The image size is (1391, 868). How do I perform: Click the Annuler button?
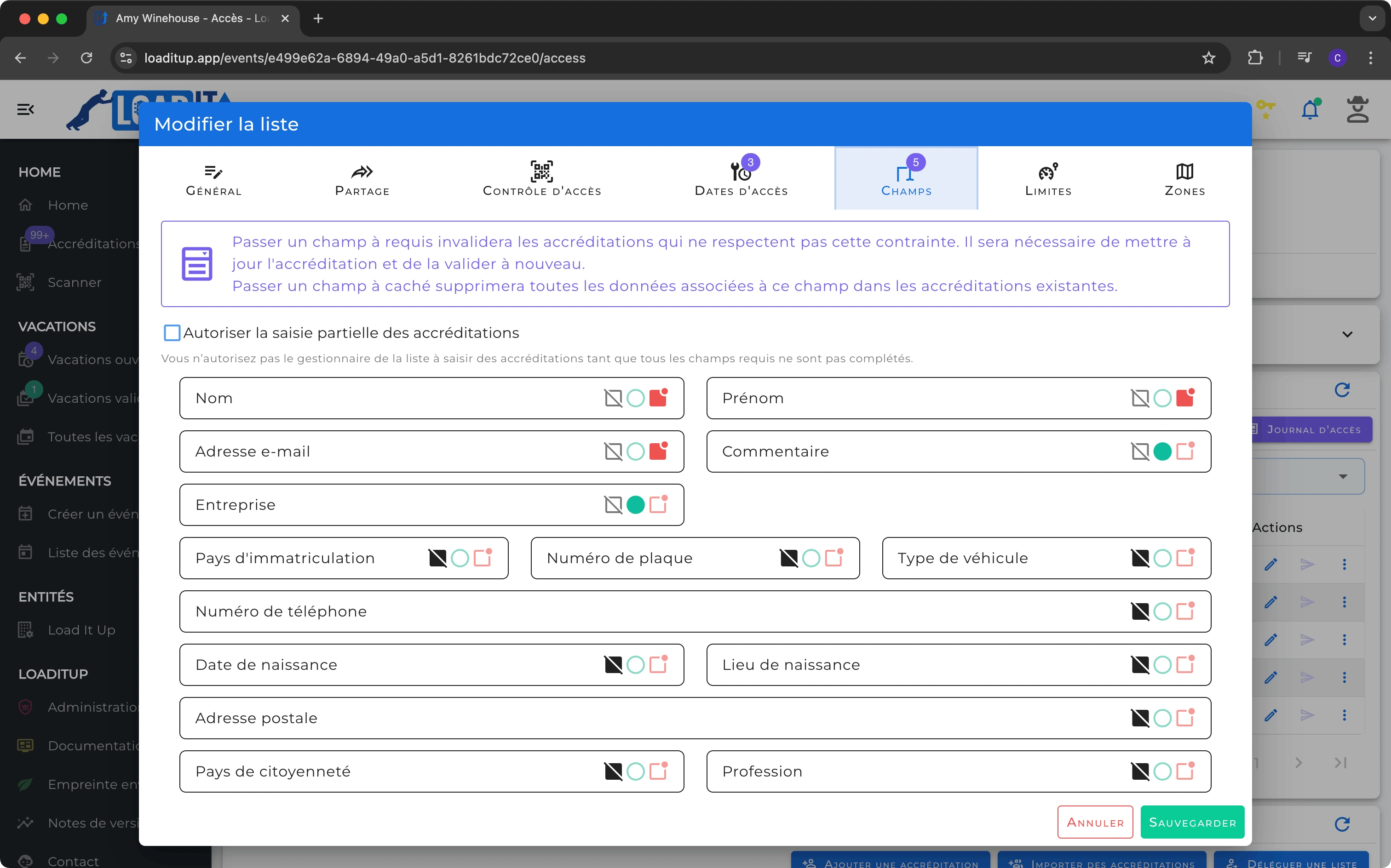1095,822
